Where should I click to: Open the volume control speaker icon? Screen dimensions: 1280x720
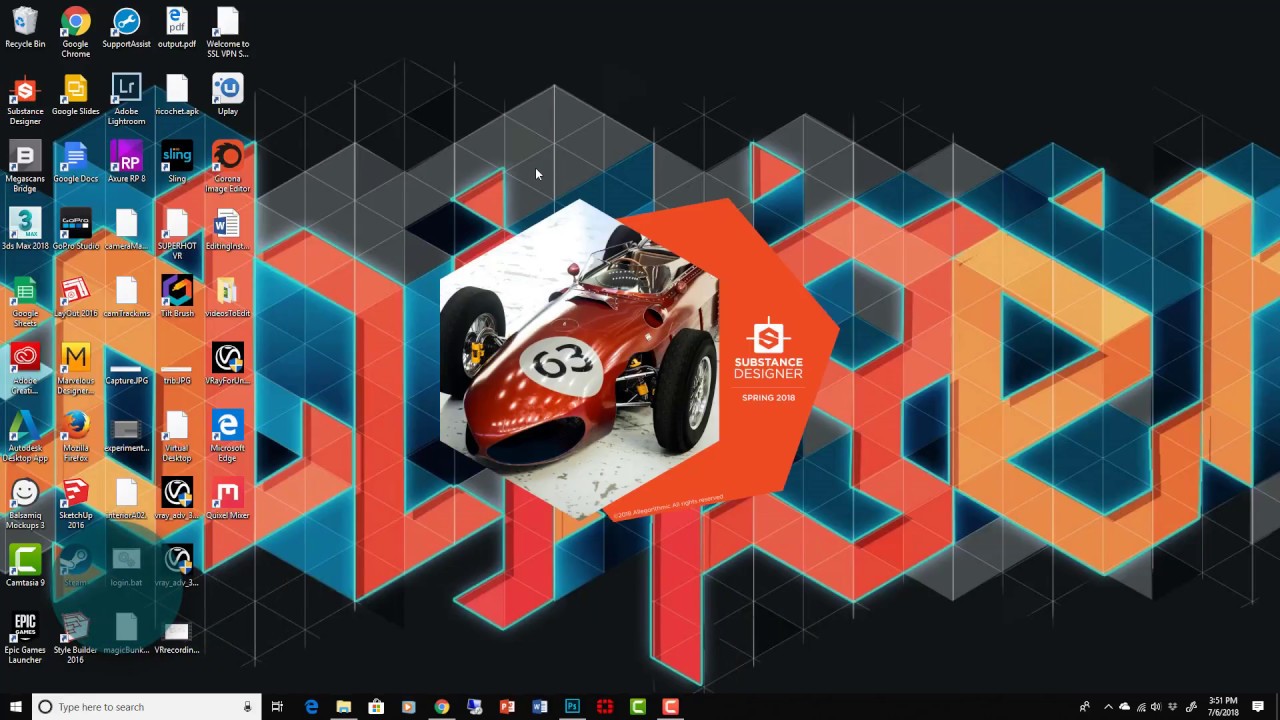pos(1156,707)
